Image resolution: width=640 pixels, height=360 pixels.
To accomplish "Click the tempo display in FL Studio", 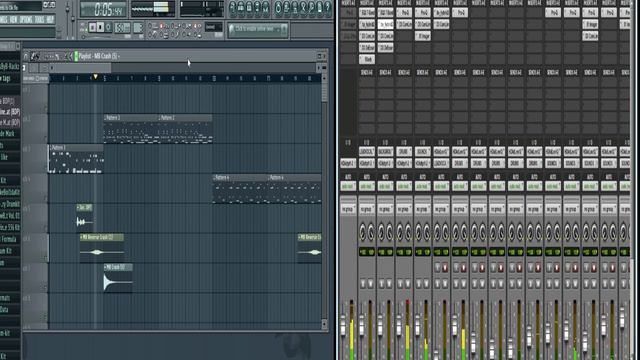I will [x=122, y=28].
